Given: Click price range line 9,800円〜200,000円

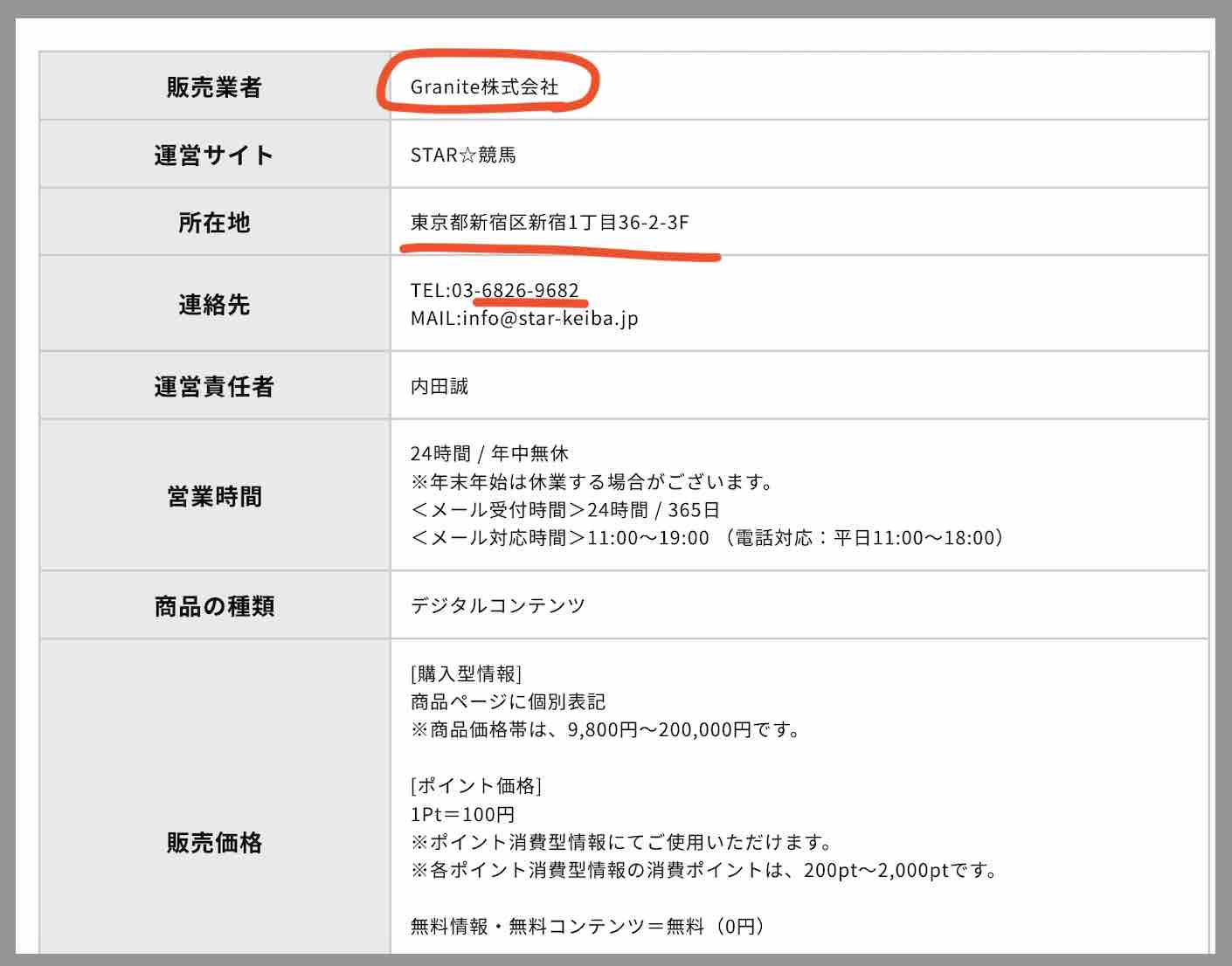Looking at the screenshot, I should point(606,729).
